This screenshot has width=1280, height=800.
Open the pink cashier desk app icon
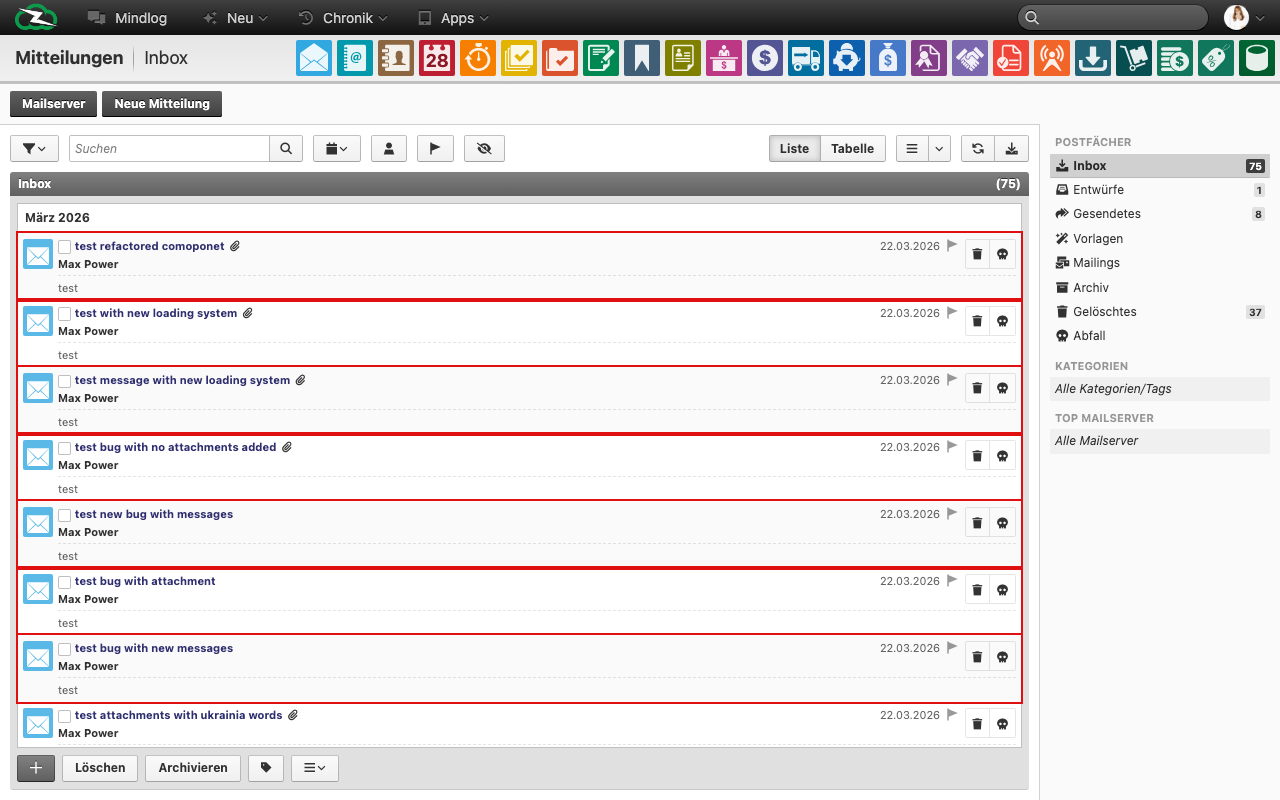[x=724, y=58]
